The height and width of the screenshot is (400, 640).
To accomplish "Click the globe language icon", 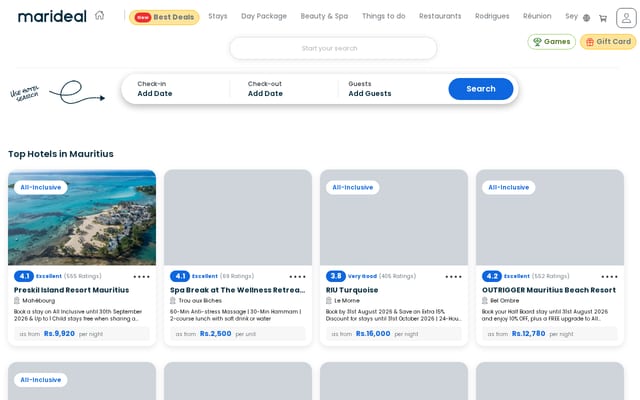I will 586,18.
